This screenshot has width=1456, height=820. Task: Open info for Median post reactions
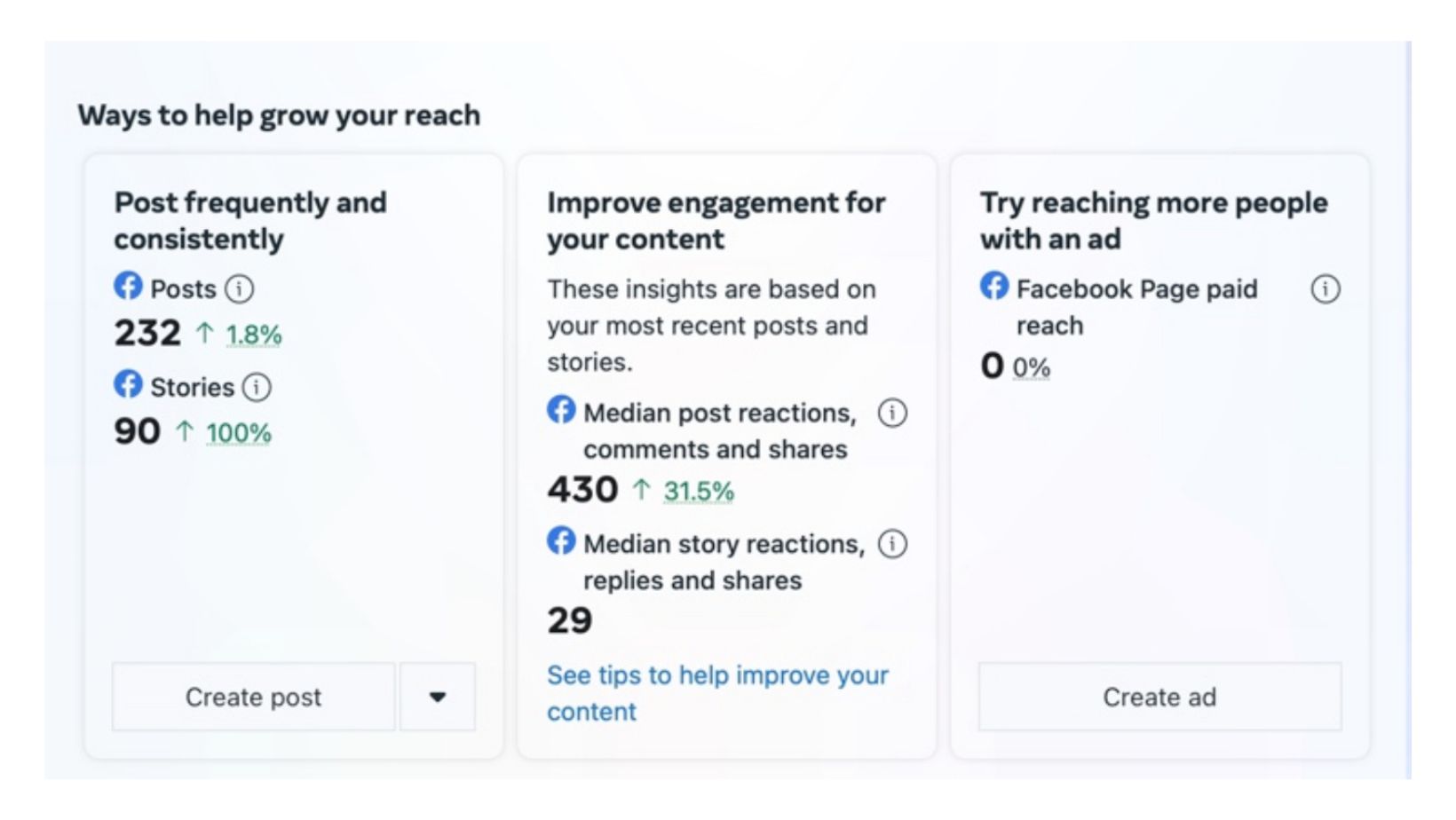pyautogui.click(x=892, y=413)
